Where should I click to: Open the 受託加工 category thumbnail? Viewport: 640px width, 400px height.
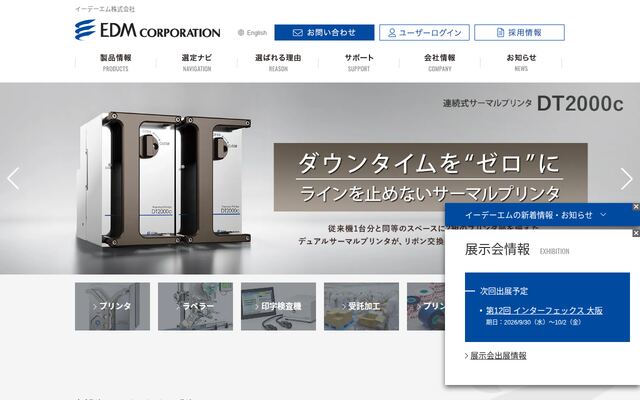[x=361, y=306]
